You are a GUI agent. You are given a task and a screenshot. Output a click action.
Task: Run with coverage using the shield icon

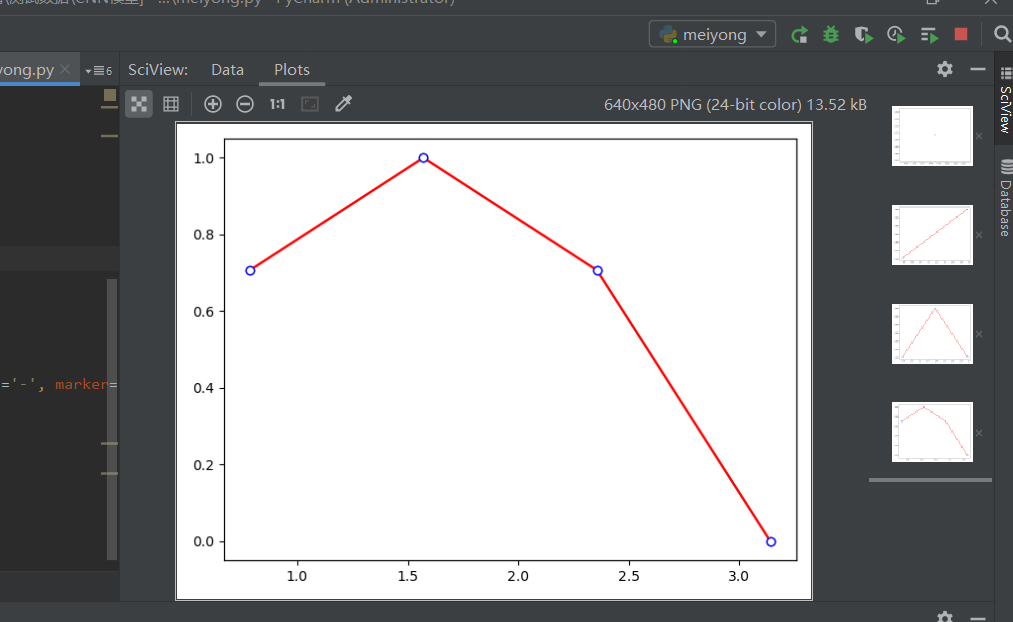[x=862, y=33]
